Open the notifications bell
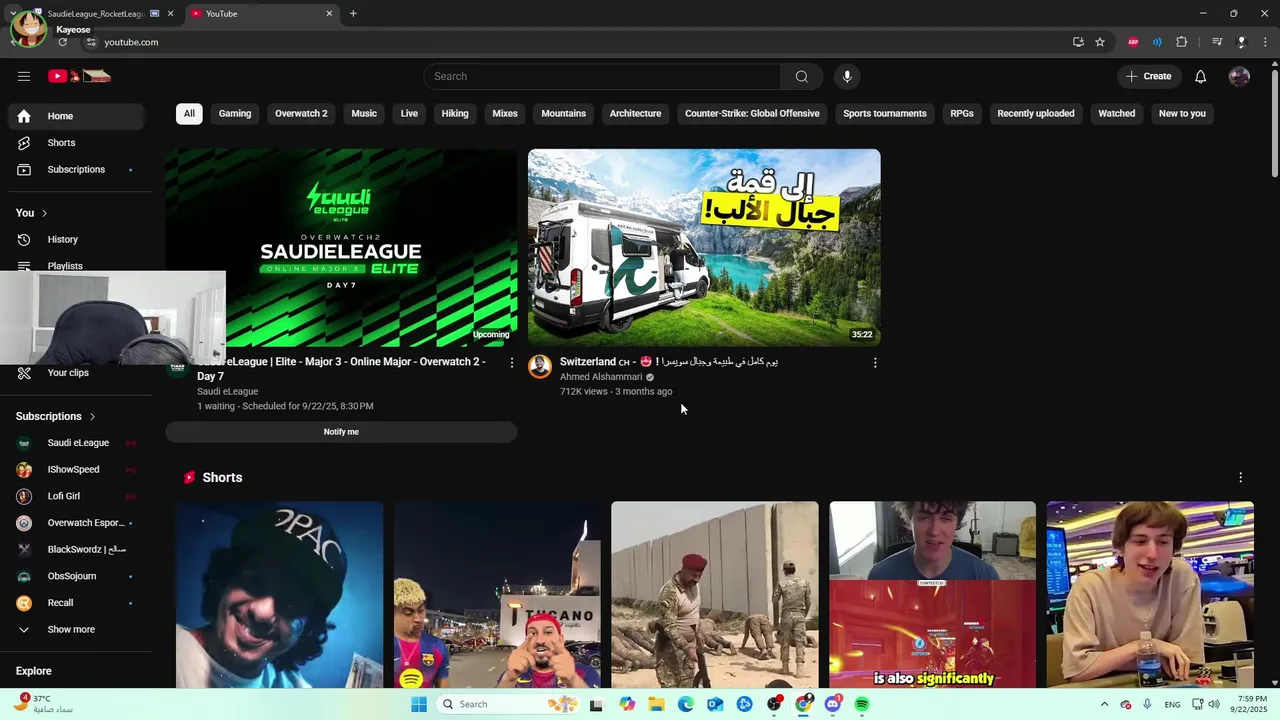Screen dimensions: 1280x720 [1200, 76]
